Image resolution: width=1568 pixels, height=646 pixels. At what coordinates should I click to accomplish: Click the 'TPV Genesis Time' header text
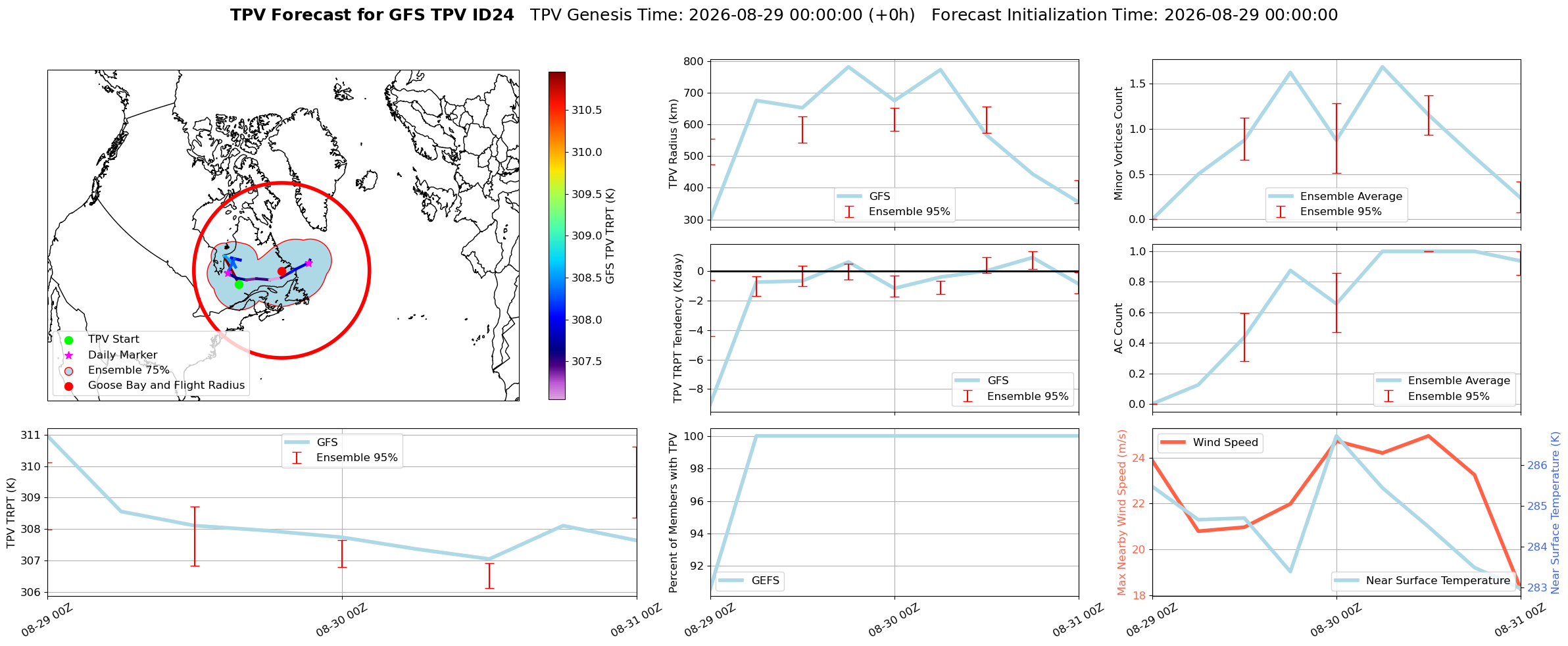click(x=722, y=15)
